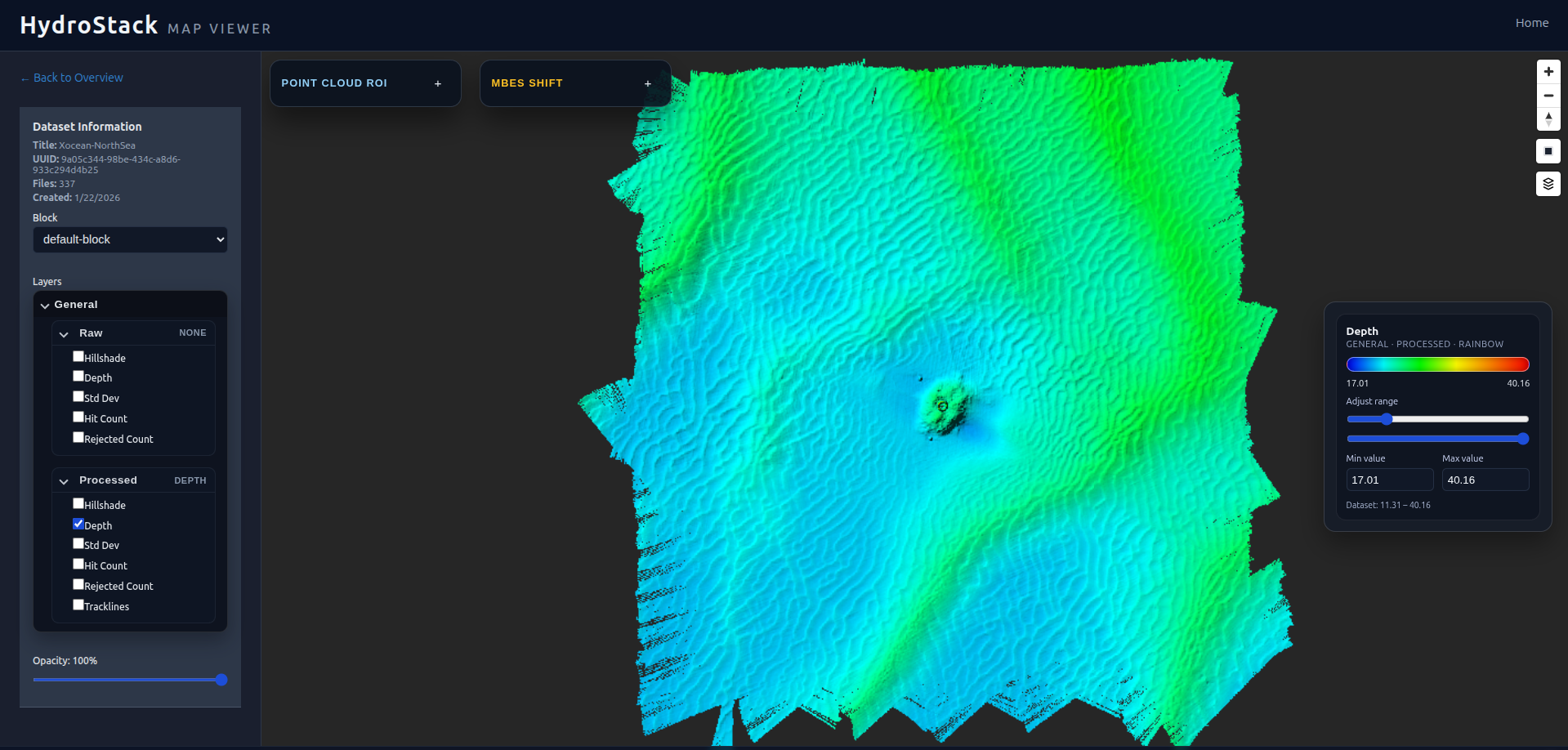The width and height of the screenshot is (1568, 750).
Task: Click the zoom in icon on the map
Action: point(1548,71)
